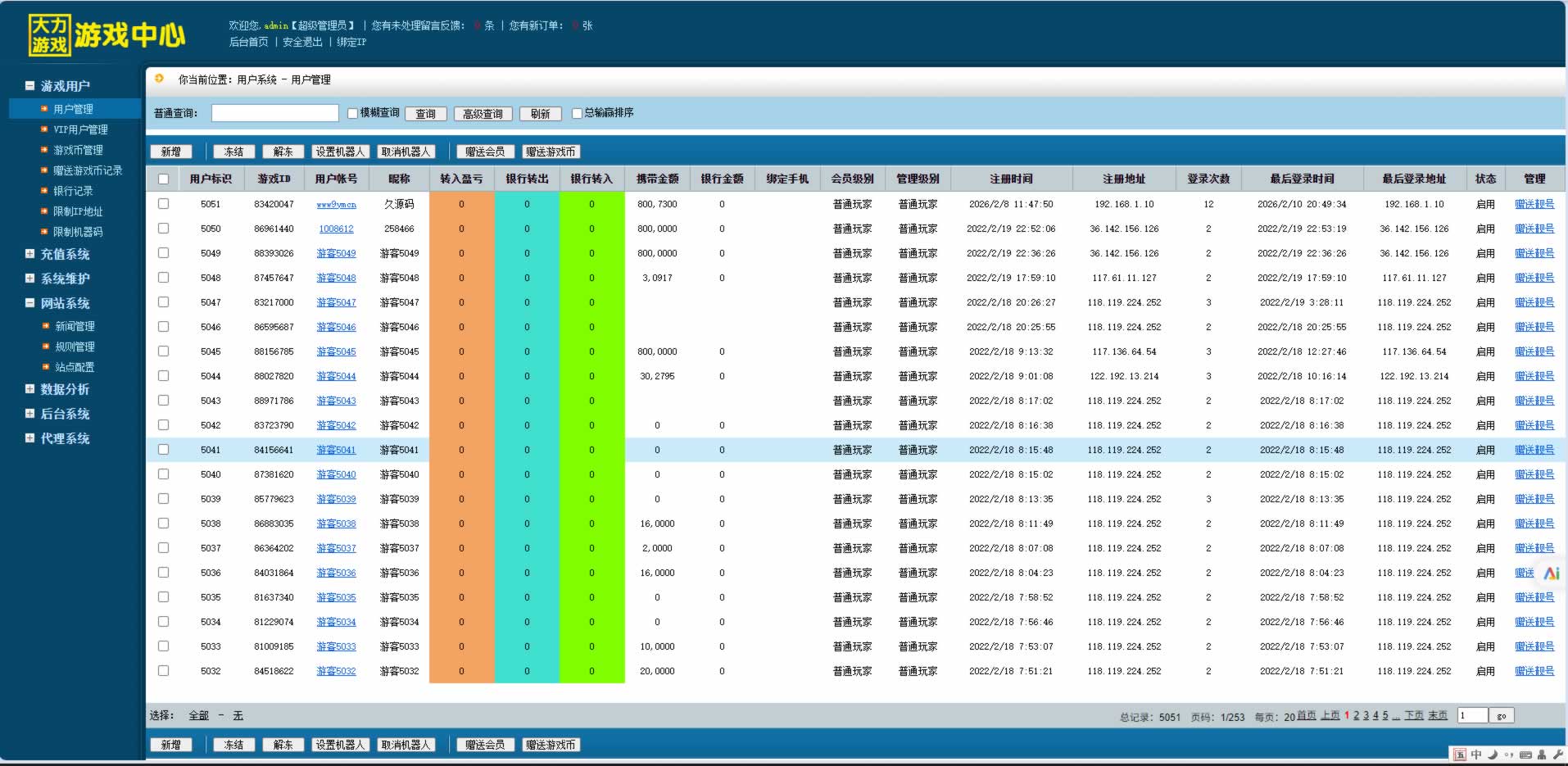Click the floating Ai assistant icon
This screenshot has width=1568, height=766.
pyautogui.click(x=1551, y=573)
